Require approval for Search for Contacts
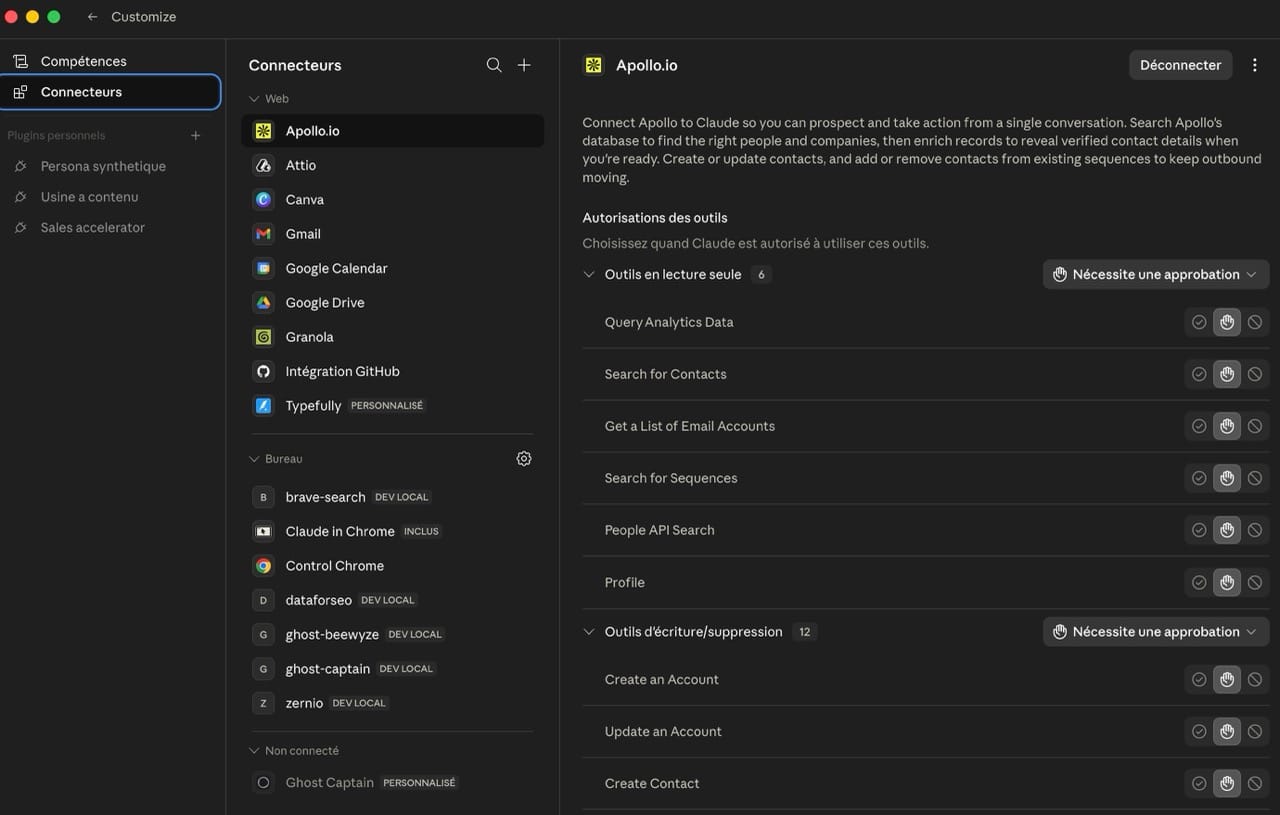 [x=1227, y=374]
